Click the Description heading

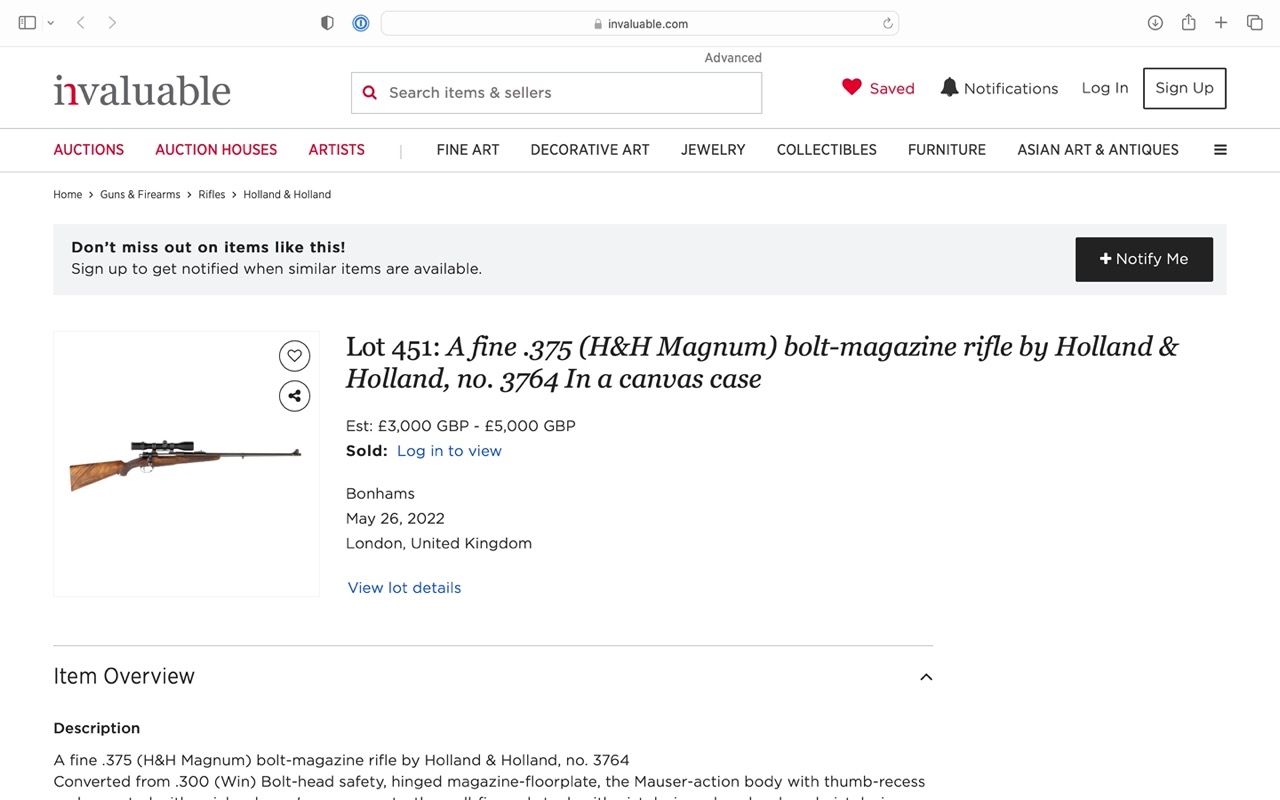pyautogui.click(x=97, y=729)
